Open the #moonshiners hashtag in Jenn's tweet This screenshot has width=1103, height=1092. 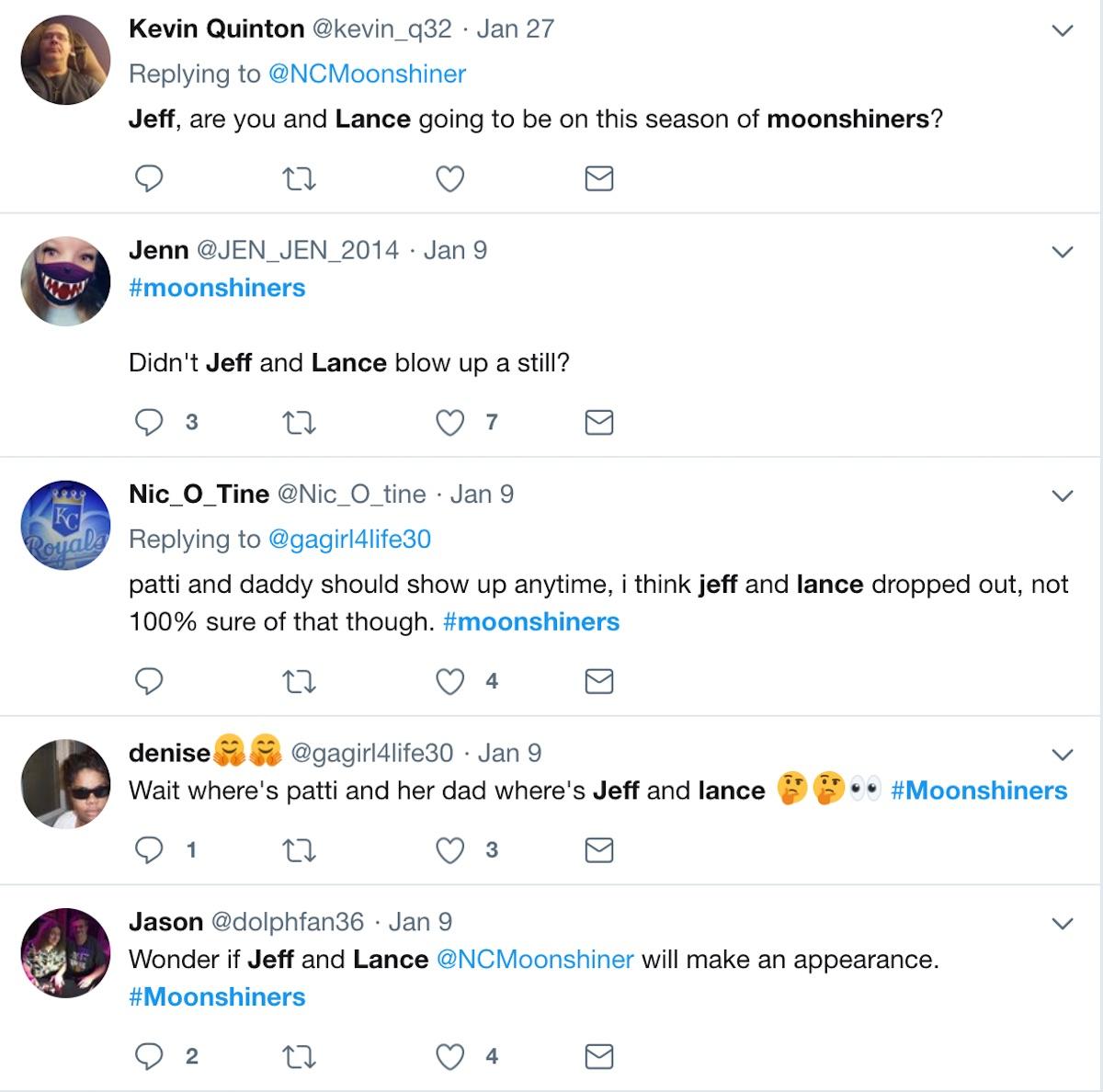pyautogui.click(x=218, y=288)
